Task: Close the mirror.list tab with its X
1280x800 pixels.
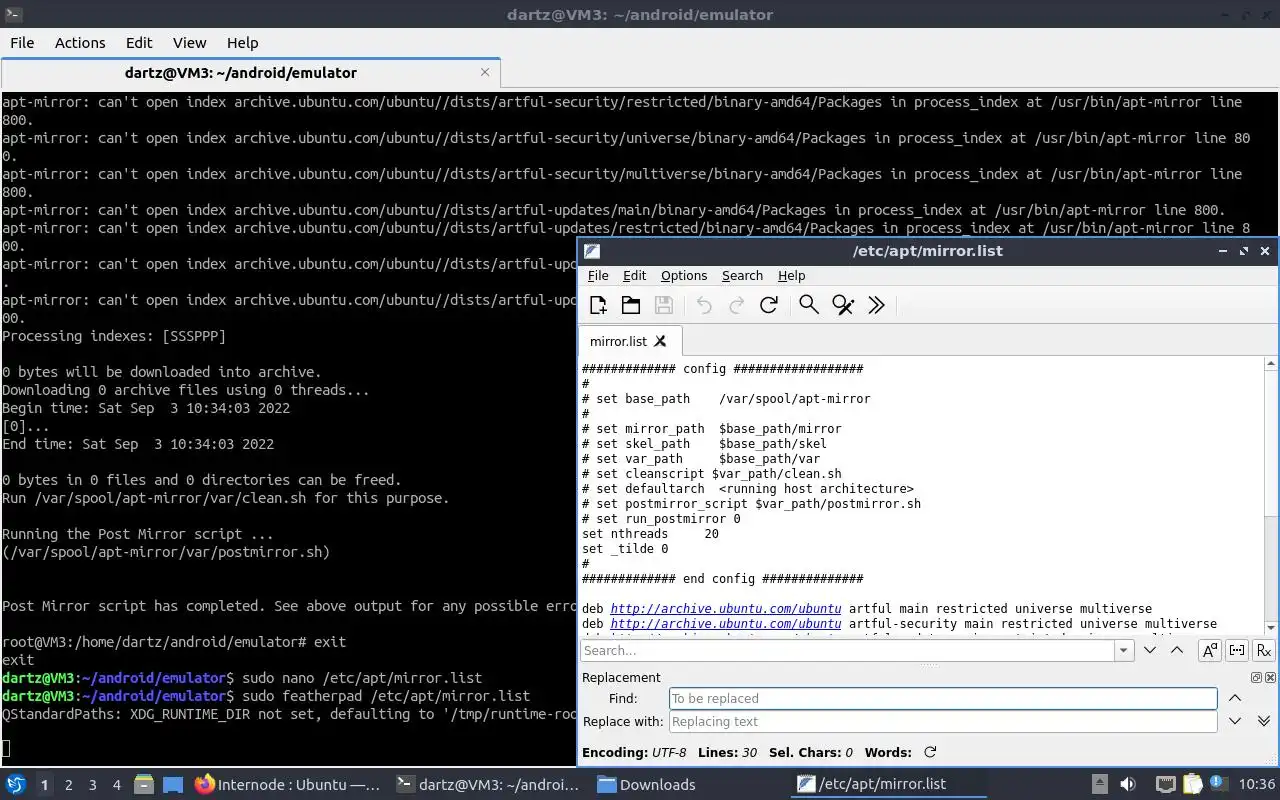Action: 660,341
